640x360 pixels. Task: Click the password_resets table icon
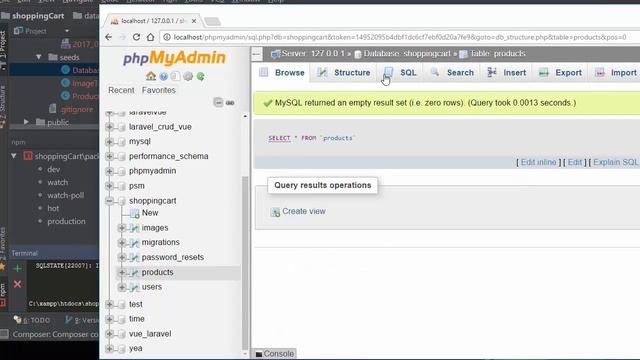(x=134, y=257)
